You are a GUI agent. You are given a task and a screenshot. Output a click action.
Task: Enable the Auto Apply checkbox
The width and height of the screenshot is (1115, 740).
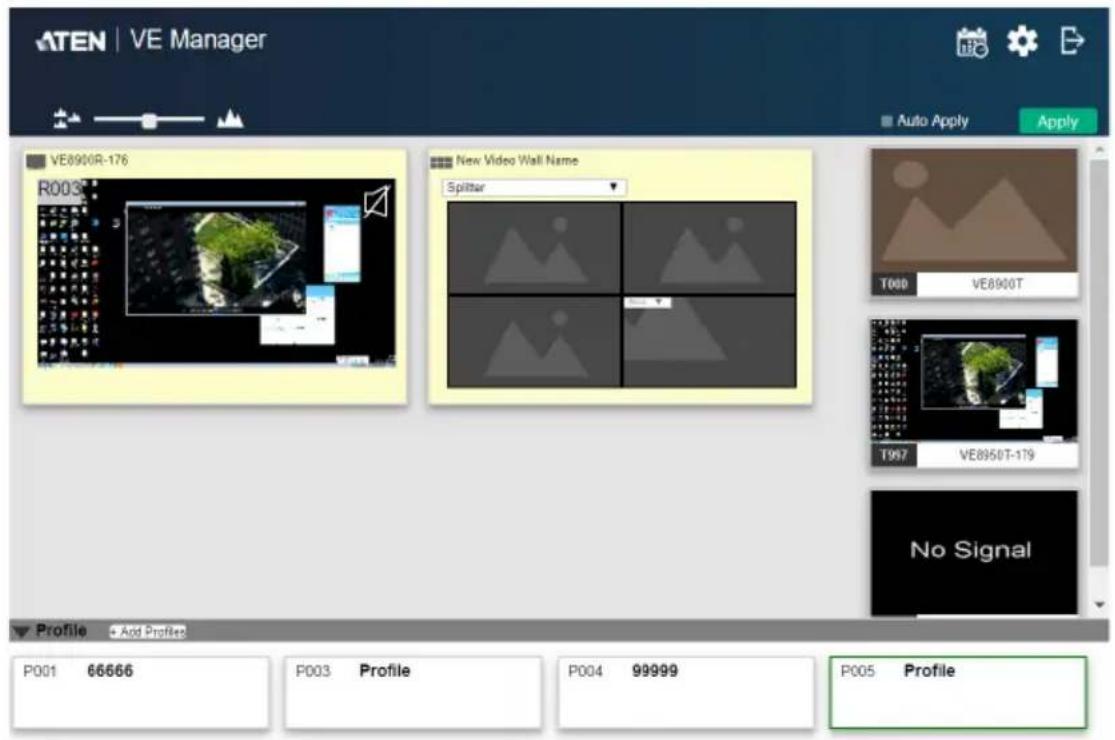(887, 121)
